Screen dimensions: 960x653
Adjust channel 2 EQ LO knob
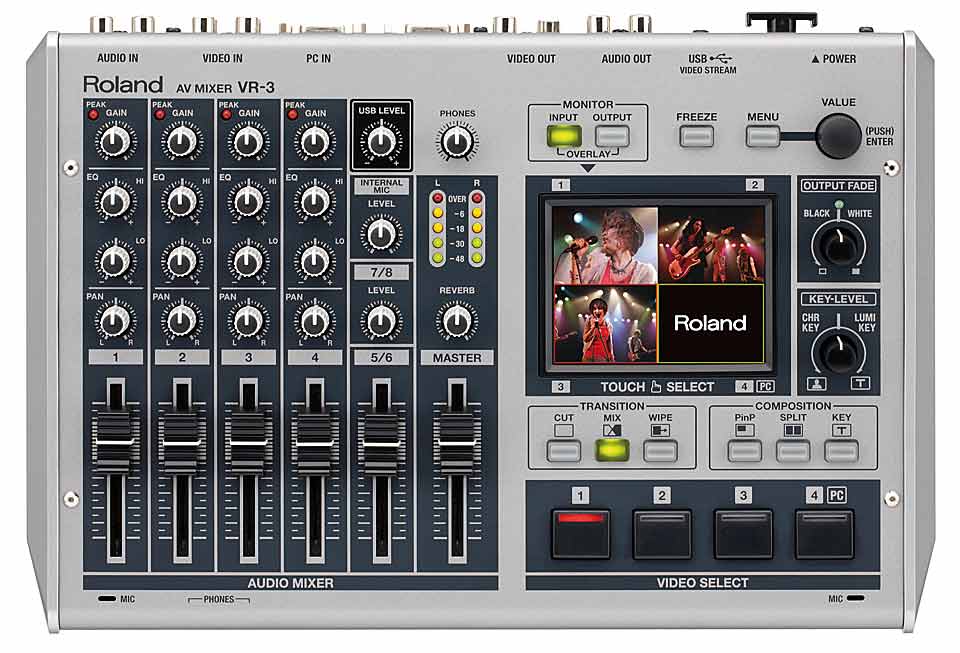click(x=181, y=261)
